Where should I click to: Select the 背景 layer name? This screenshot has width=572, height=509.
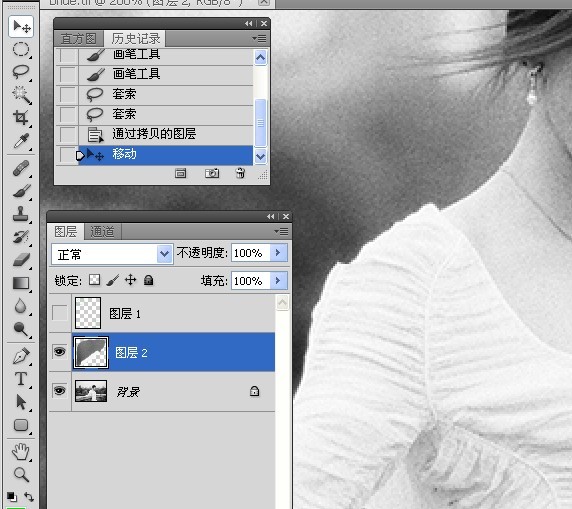pos(128,392)
